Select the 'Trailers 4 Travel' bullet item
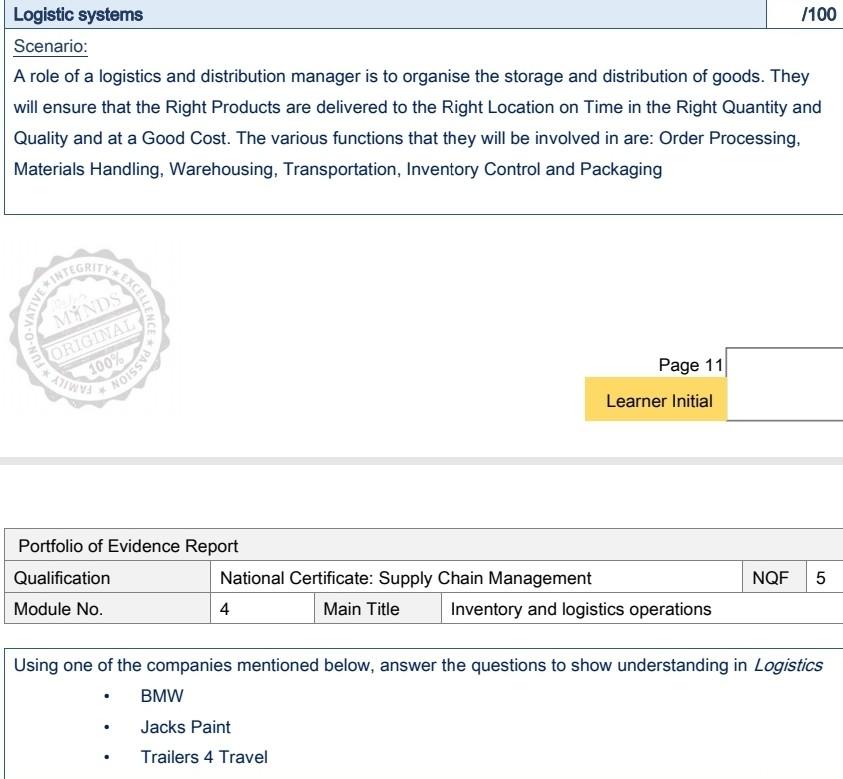 (x=204, y=757)
